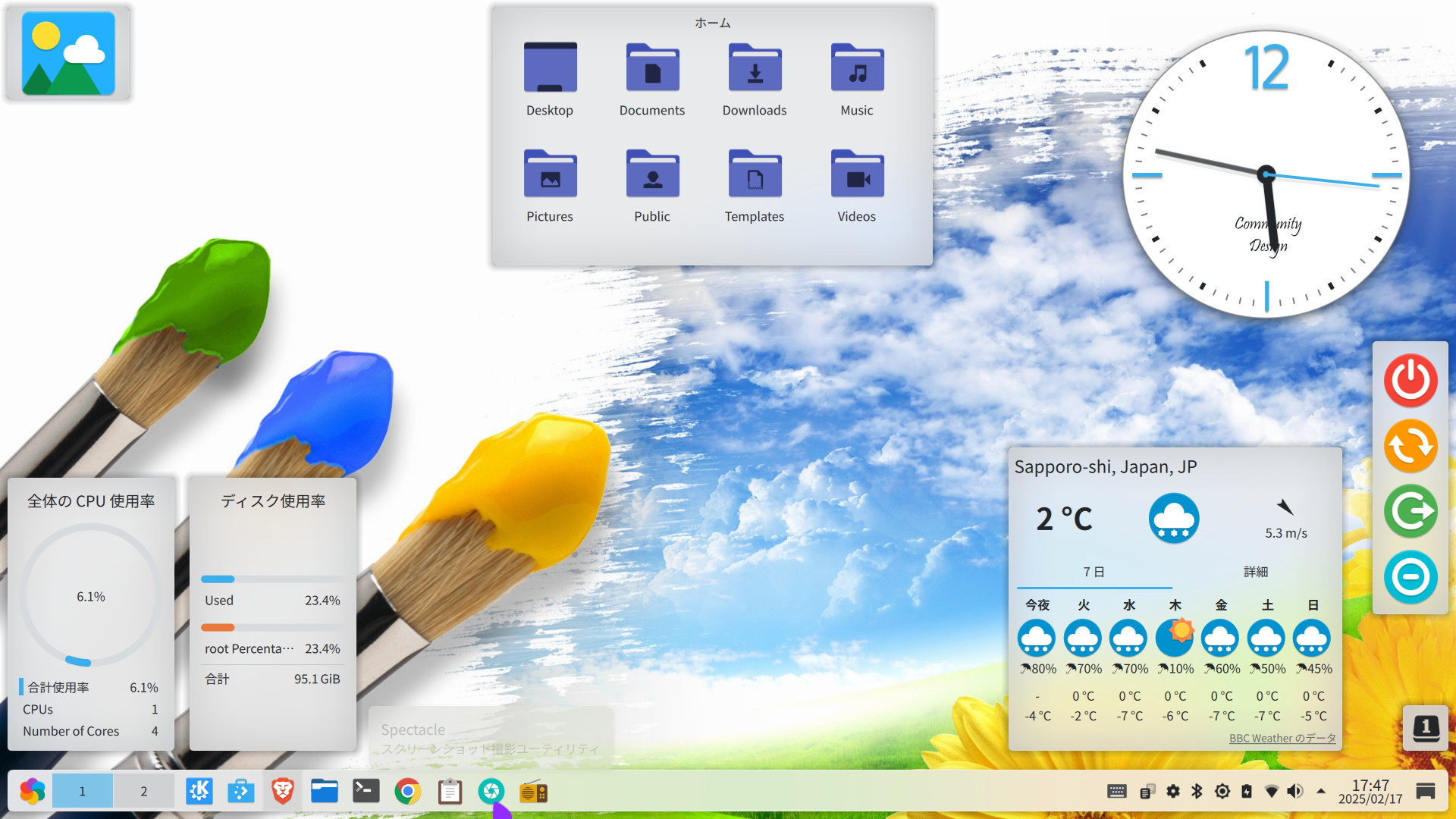Open the Pictures folder in the Home widget
This screenshot has height=819, width=1456.
(550, 186)
